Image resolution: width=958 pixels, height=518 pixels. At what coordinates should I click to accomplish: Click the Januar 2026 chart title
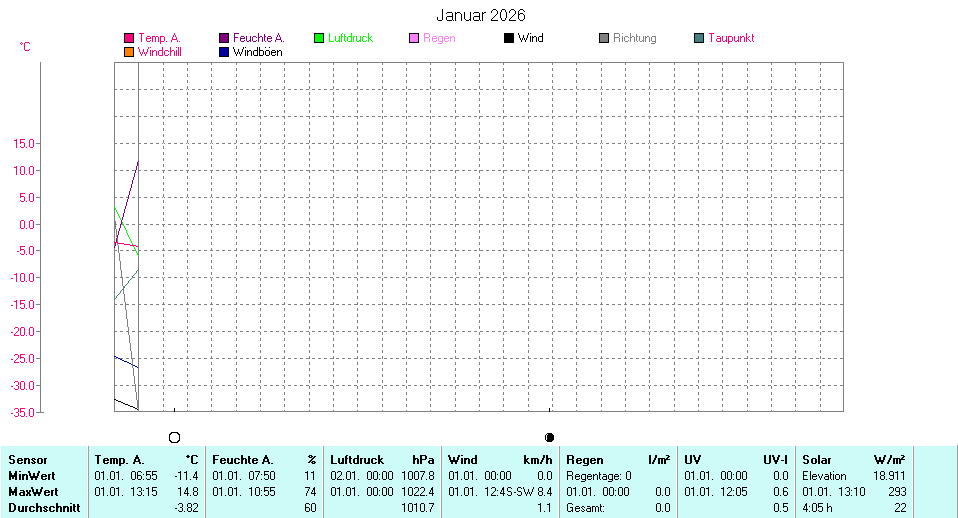[480, 16]
